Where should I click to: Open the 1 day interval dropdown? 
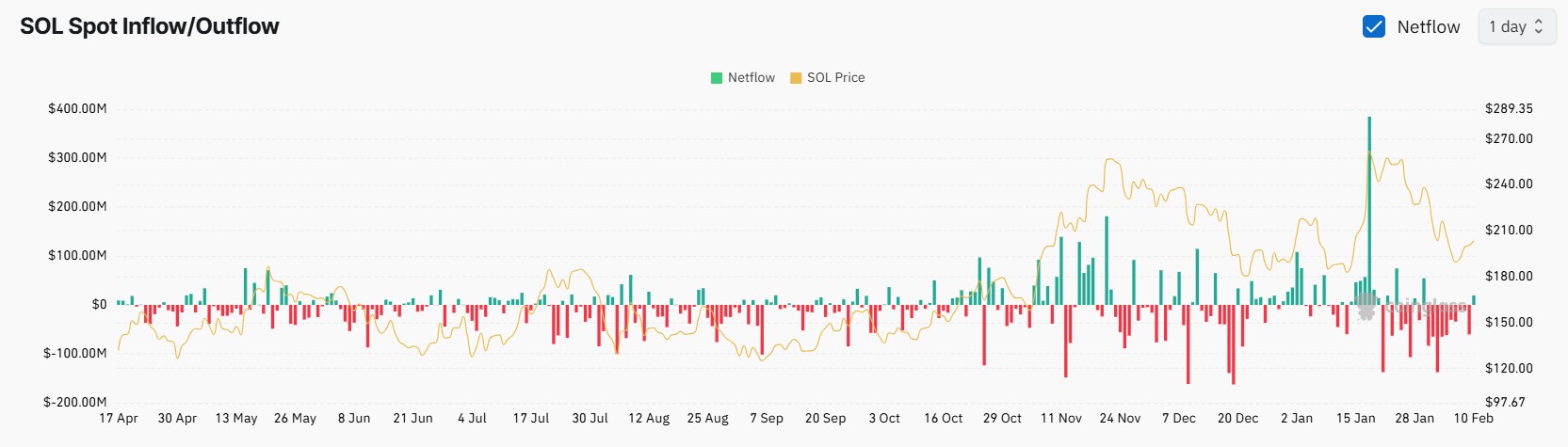1516,26
